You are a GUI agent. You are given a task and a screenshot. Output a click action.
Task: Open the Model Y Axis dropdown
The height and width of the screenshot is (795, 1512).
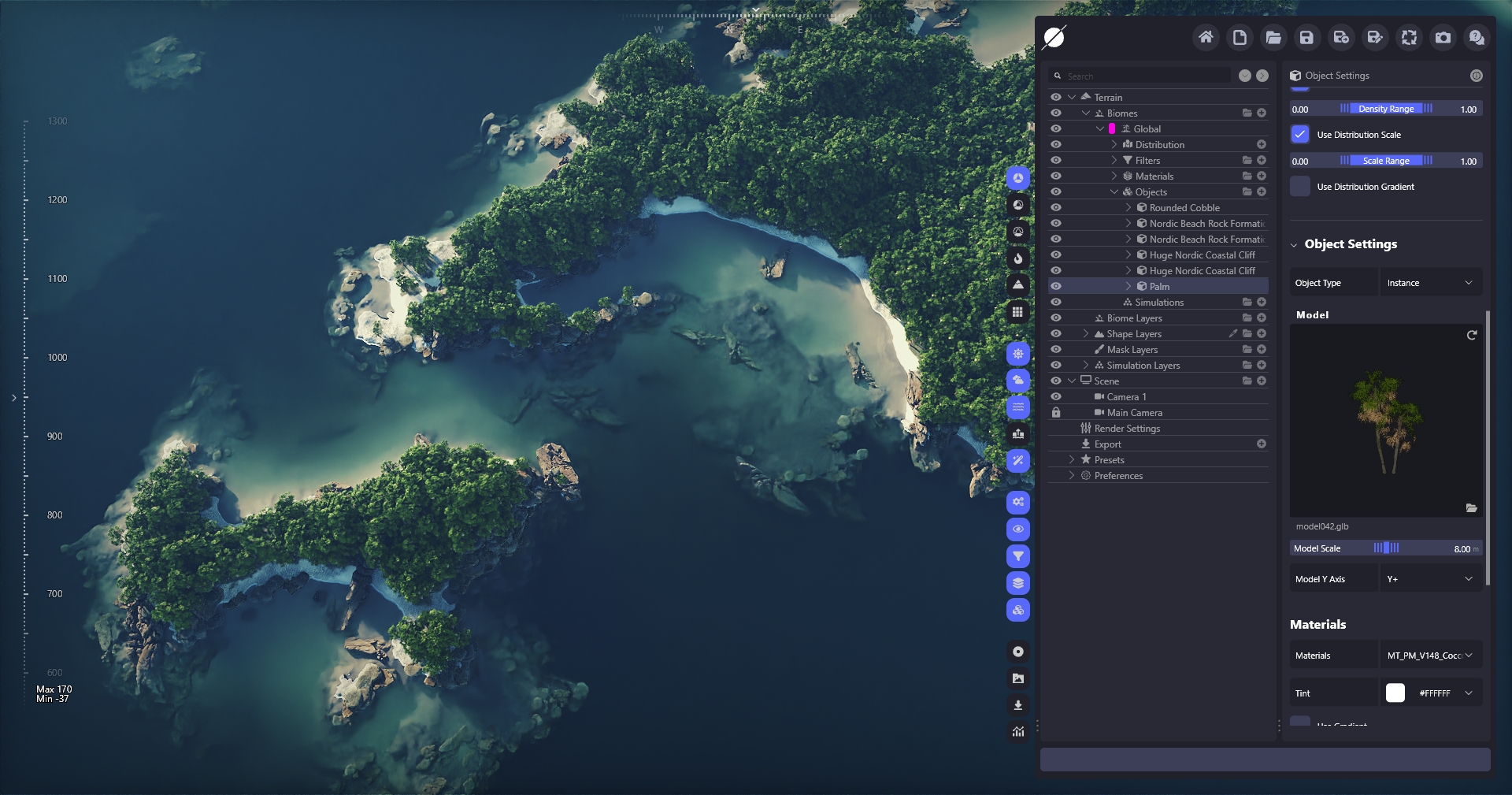(1429, 579)
